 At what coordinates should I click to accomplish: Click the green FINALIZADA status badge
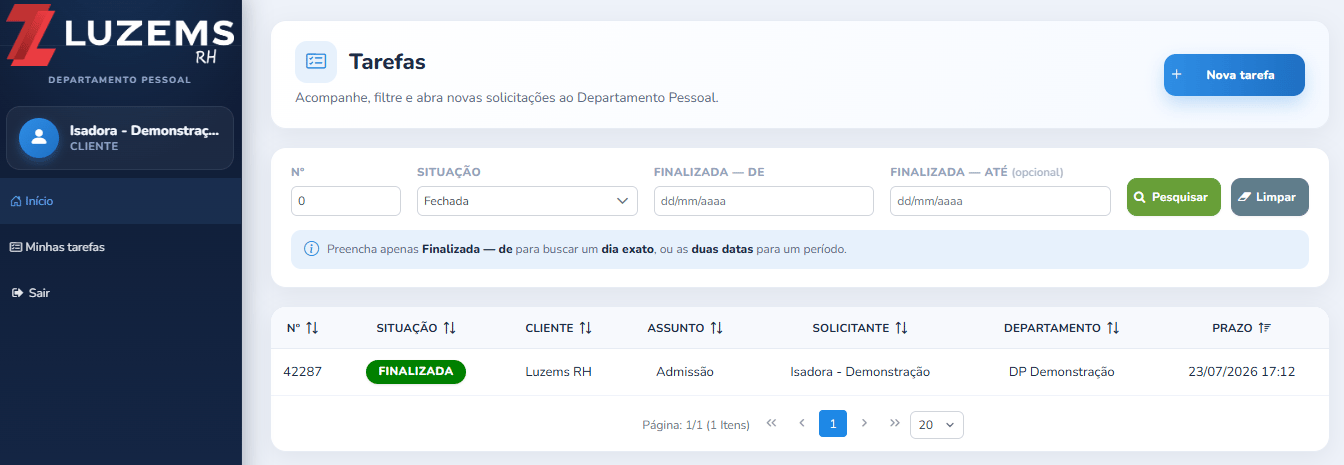[x=416, y=372]
